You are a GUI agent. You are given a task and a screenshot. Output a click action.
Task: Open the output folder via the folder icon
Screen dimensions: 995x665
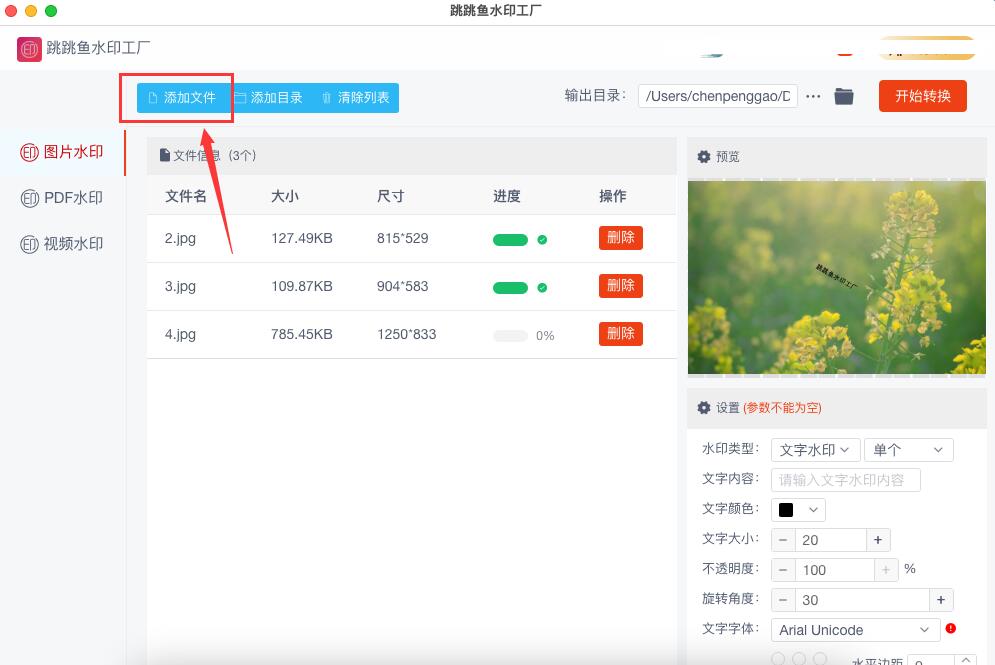[x=843, y=96]
